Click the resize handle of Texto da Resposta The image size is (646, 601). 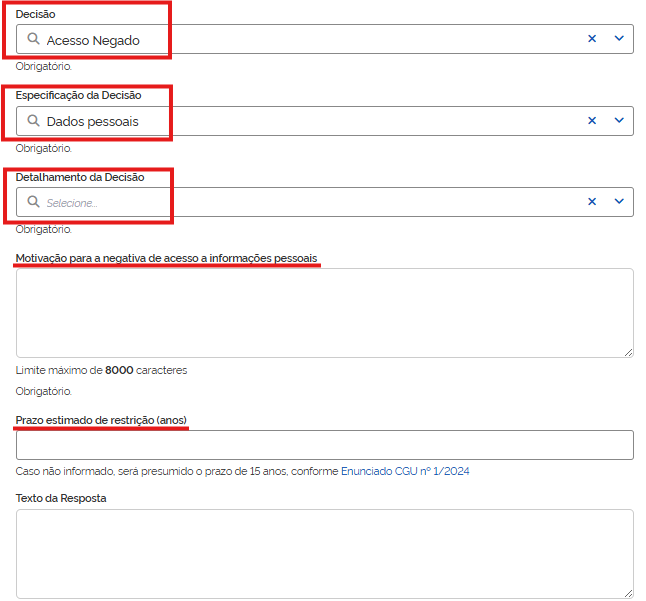(628, 593)
